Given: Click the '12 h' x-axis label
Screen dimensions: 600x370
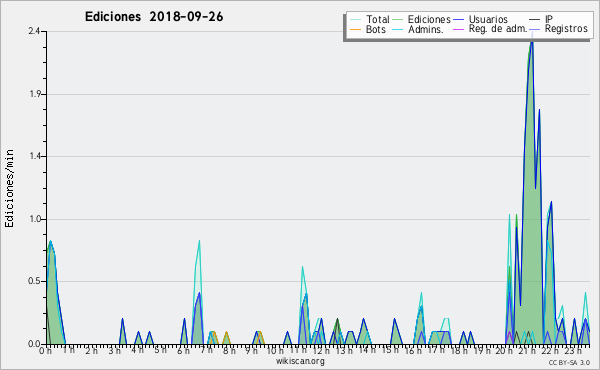Looking at the screenshot, I should coord(321,351).
